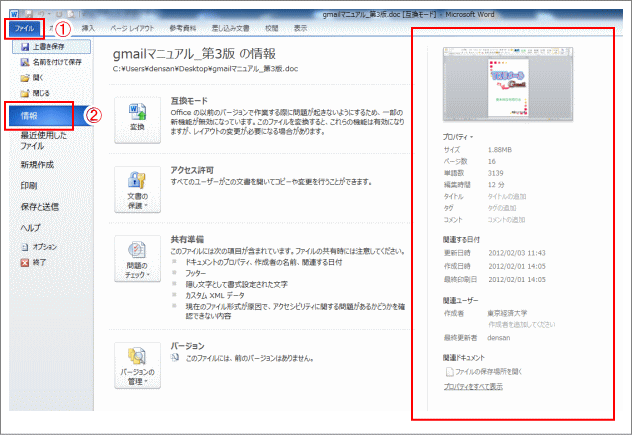Click the 上書き保存 disk icon
This screenshot has height=435, width=632.
[25, 47]
